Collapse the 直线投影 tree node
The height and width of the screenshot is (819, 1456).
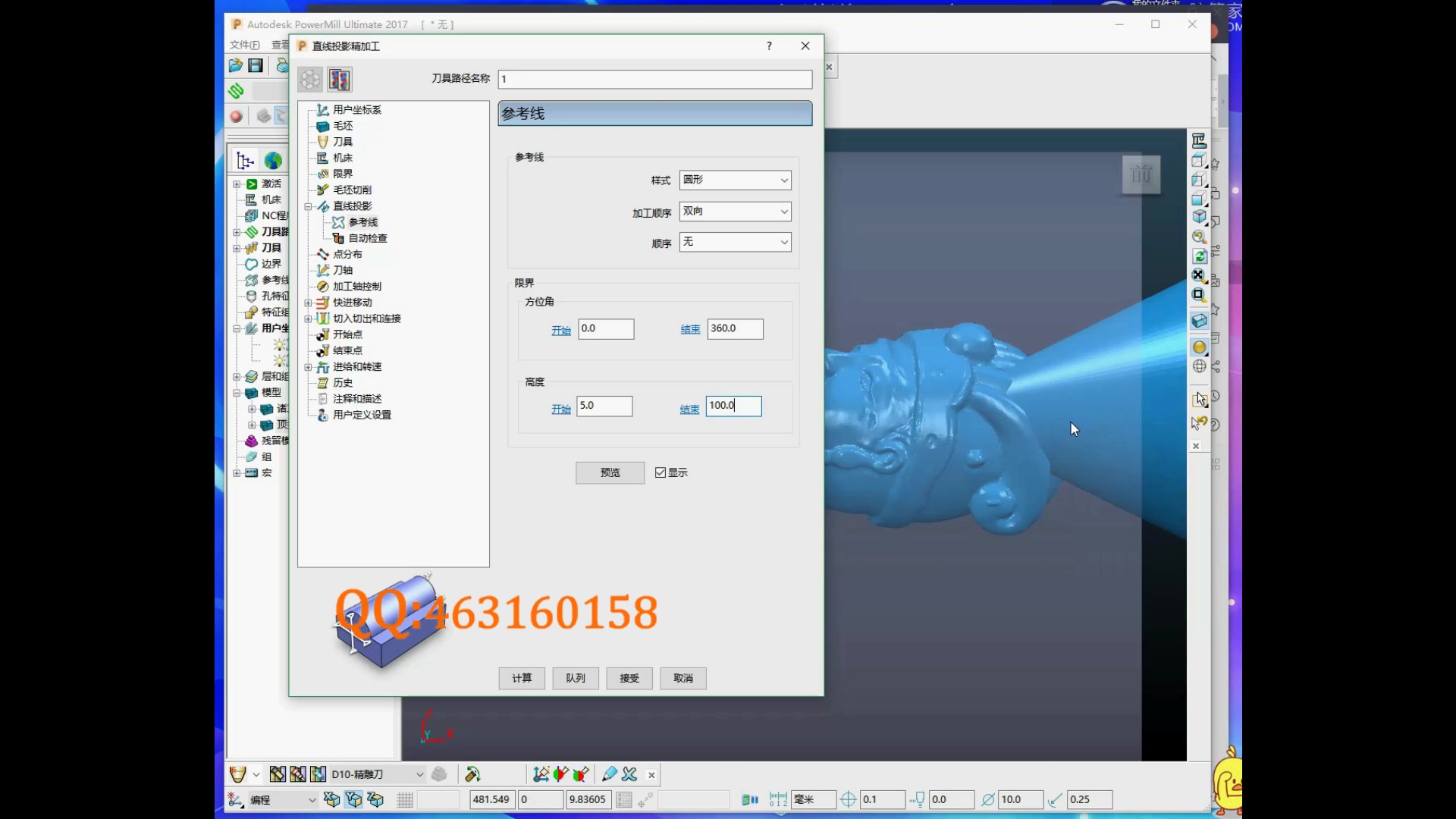click(309, 206)
